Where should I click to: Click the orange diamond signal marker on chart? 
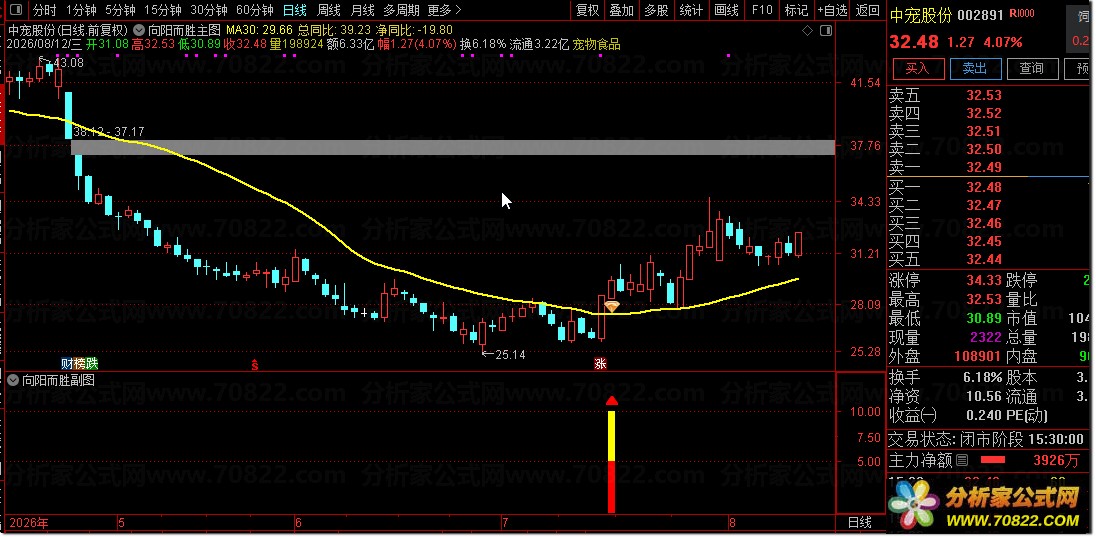[x=612, y=306]
